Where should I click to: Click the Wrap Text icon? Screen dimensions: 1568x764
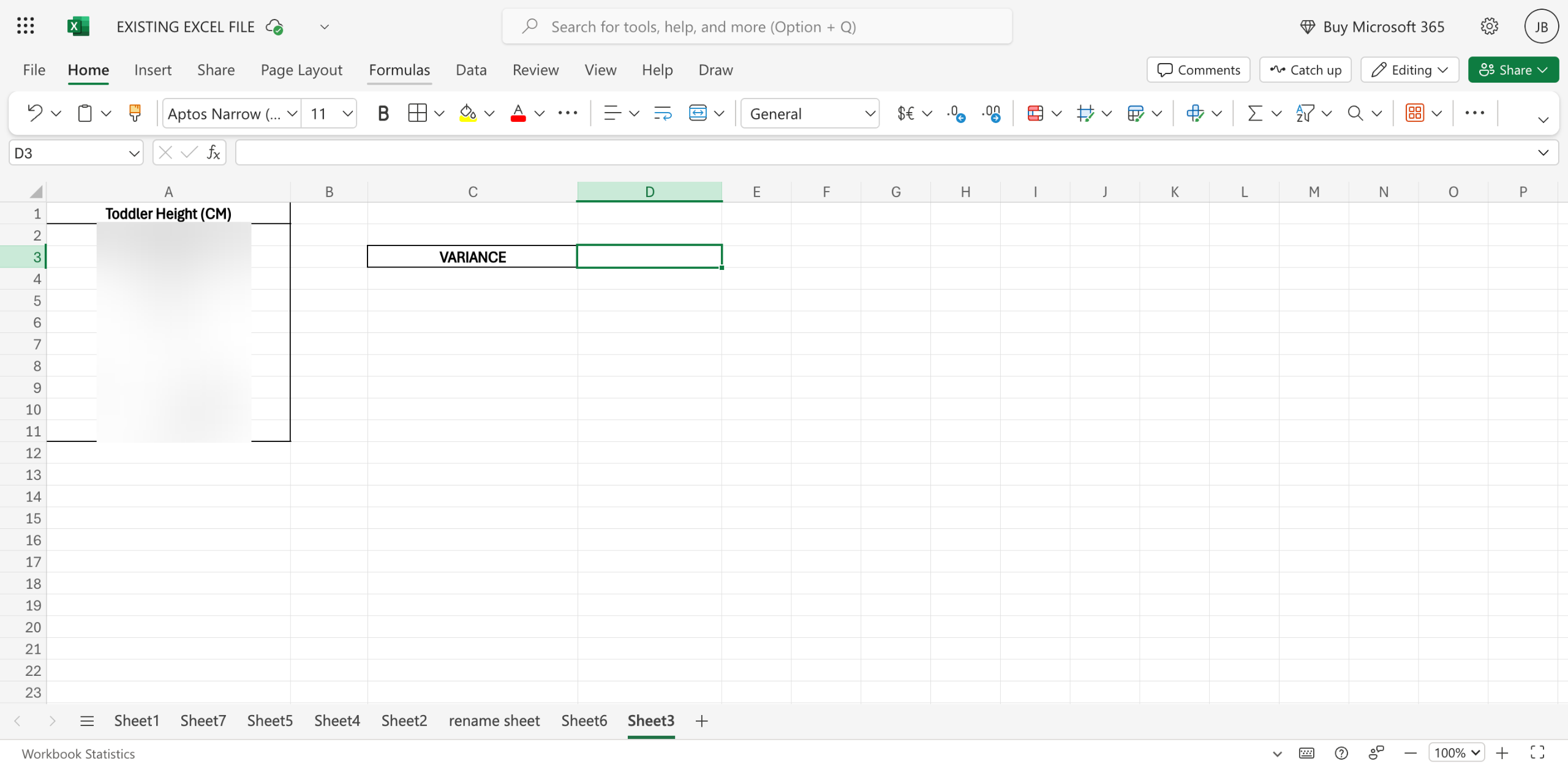point(663,113)
